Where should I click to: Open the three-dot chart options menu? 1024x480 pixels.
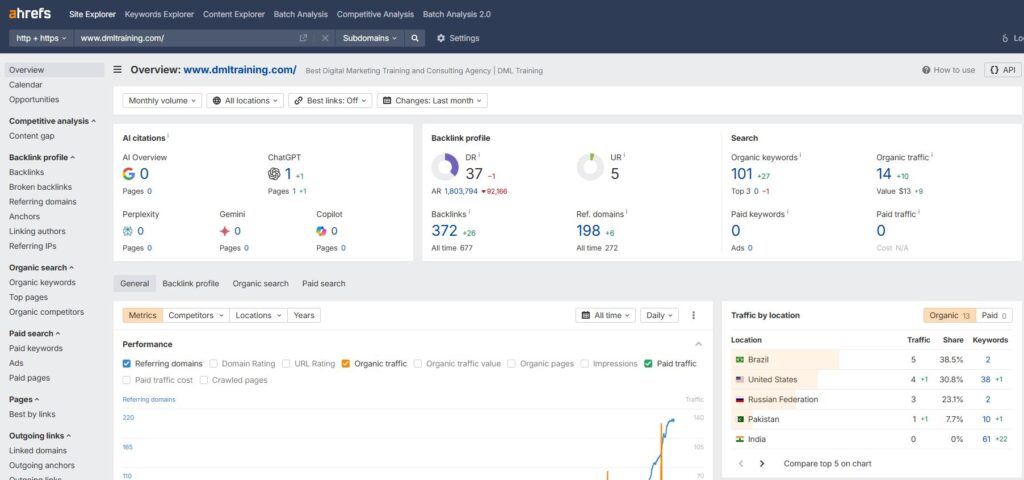[693, 315]
